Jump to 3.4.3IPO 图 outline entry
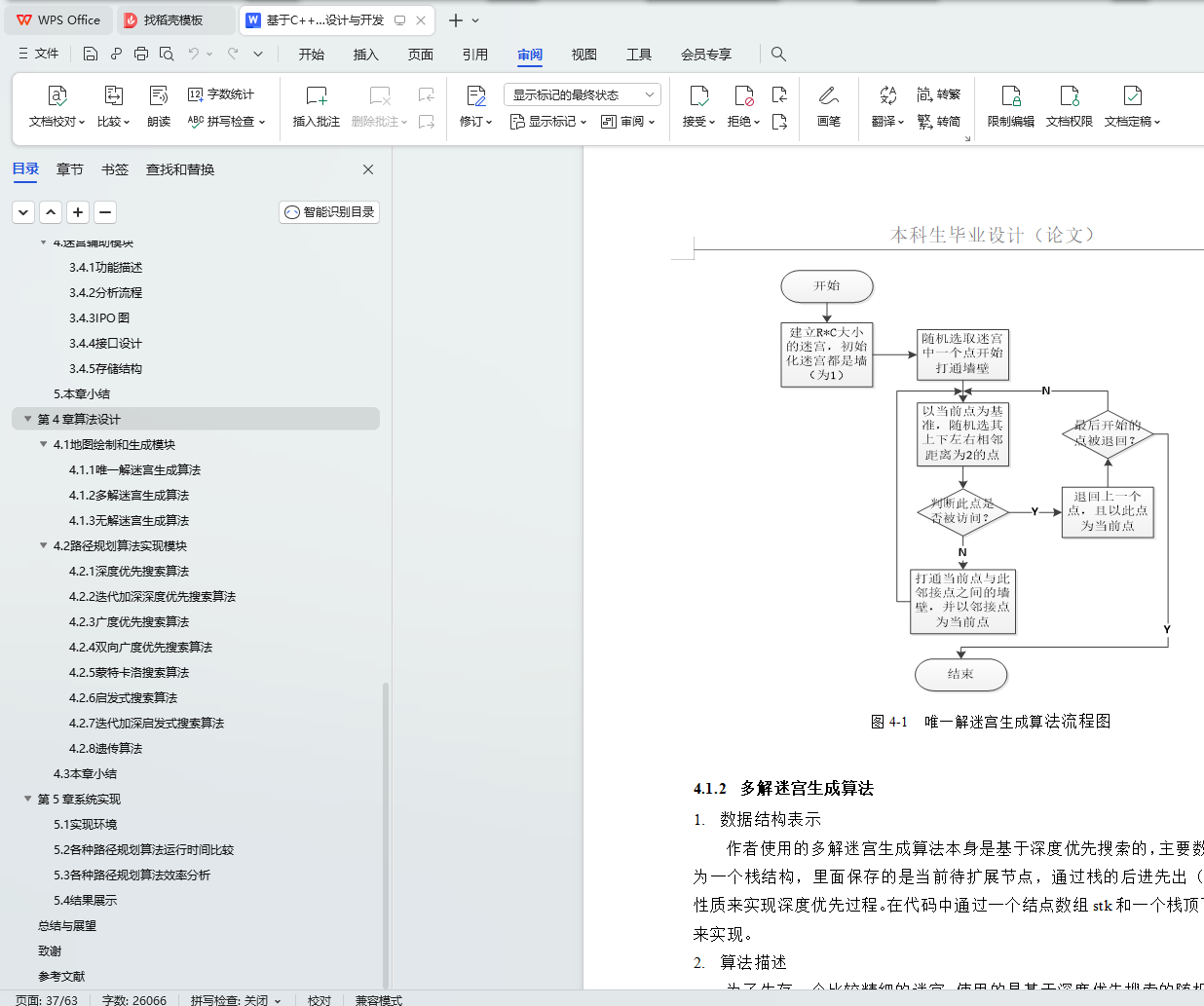Image resolution: width=1204 pixels, height=1006 pixels. pos(99,318)
